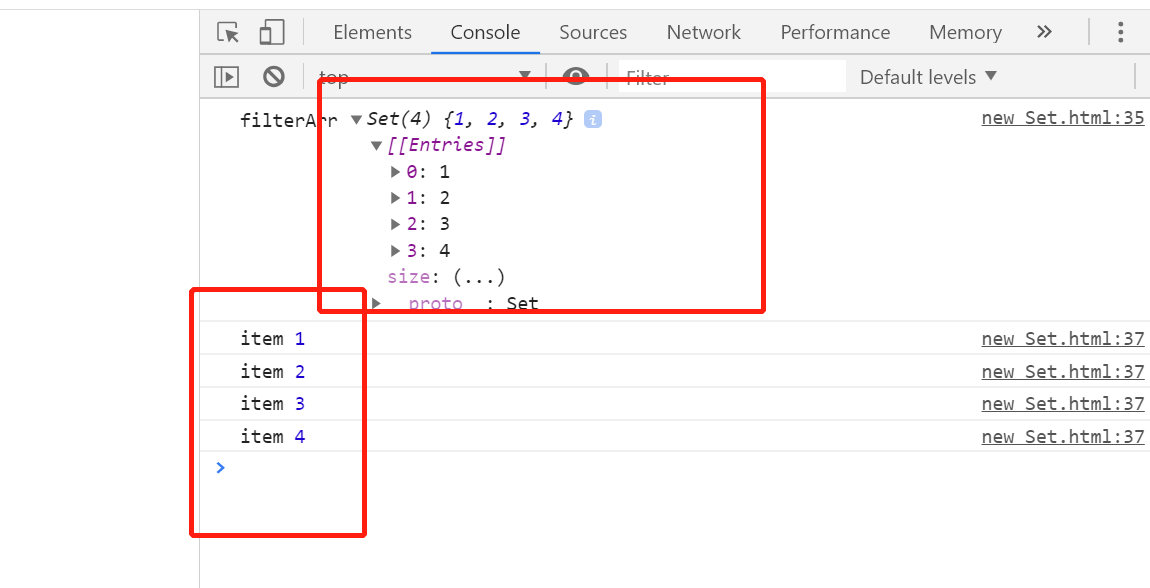Screen dimensions: 1150x588
Task: Select the filterArr log label
Action: 289,120
